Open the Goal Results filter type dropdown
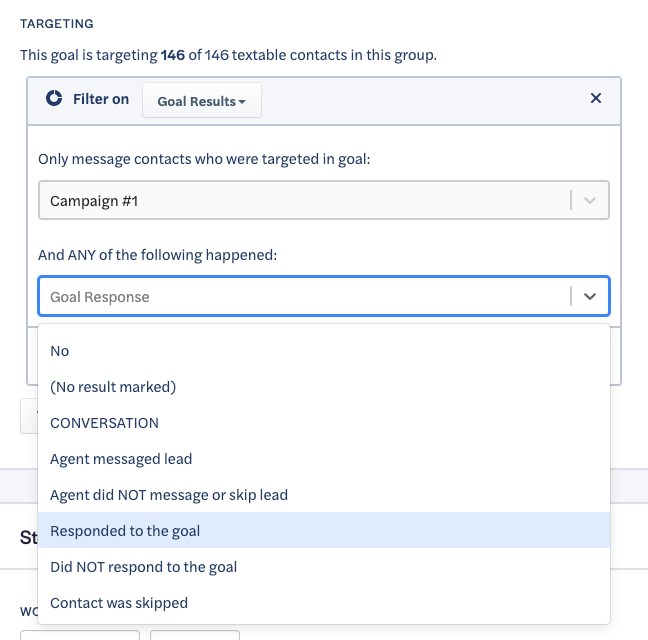This screenshot has height=640, width=648. [202, 101]
